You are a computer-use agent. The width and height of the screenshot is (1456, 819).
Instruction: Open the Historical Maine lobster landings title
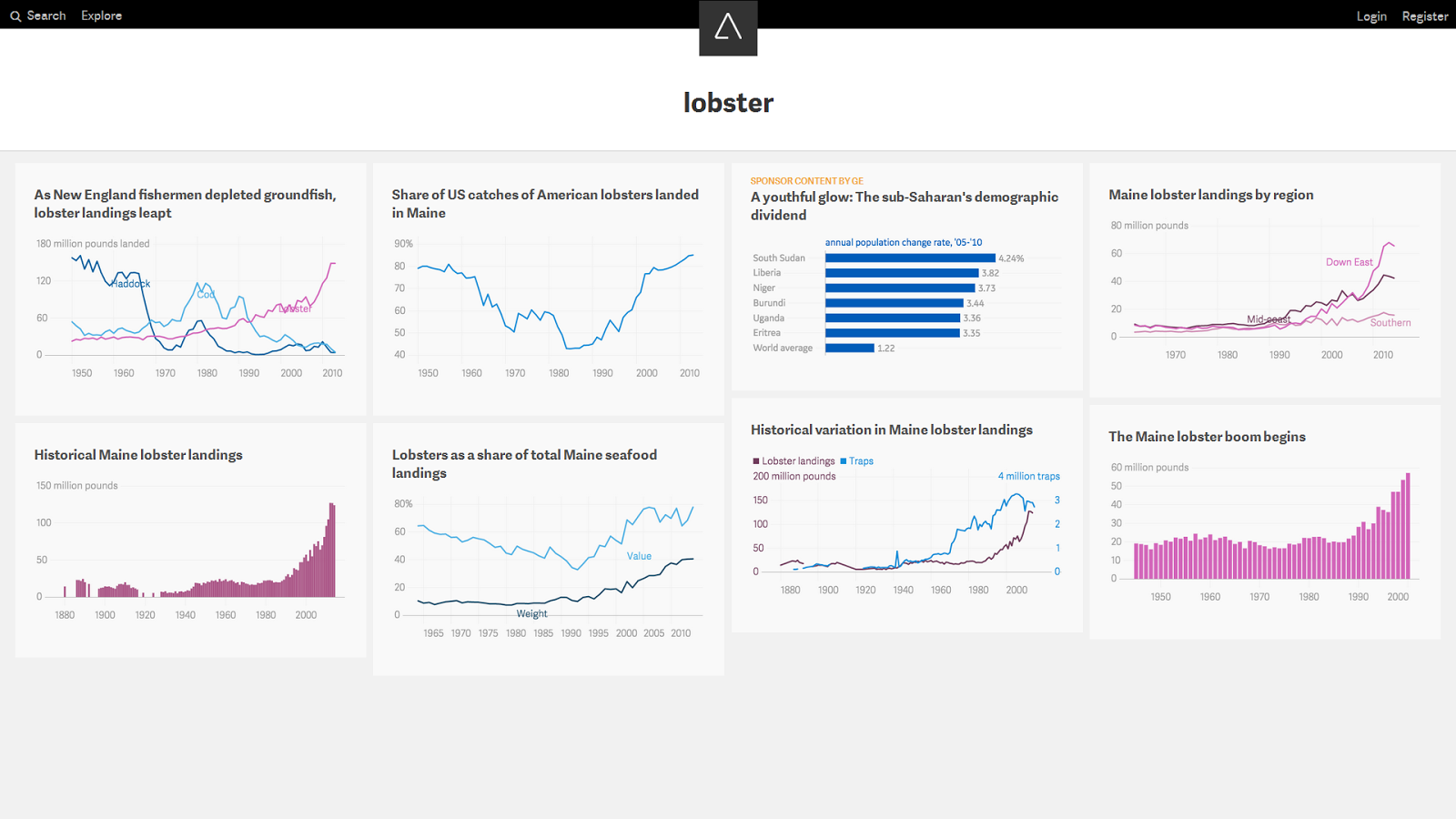click(x=138, y=455)
